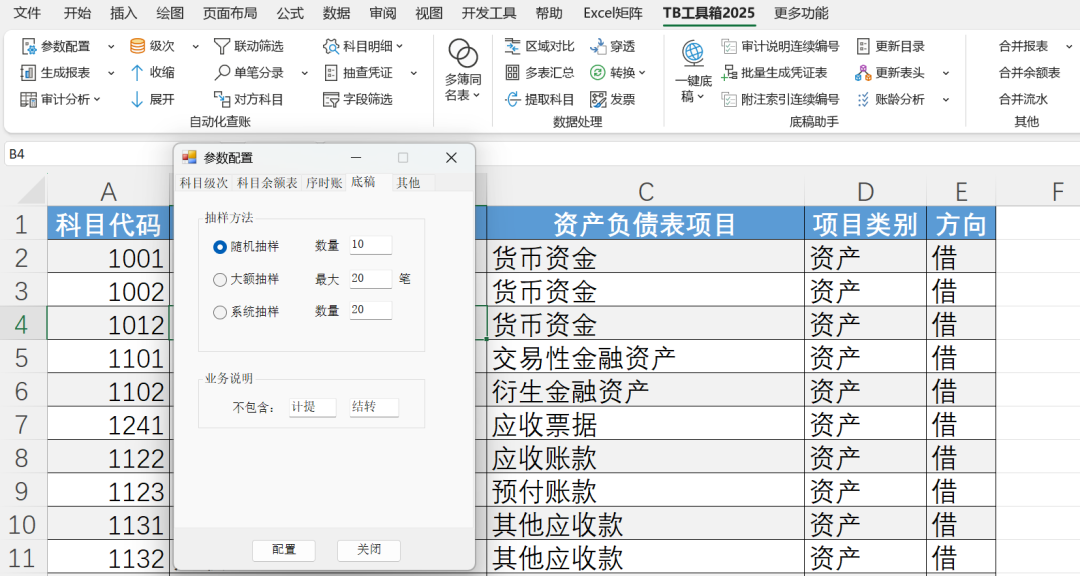
Task: Switch to the 公式 ribbon tab
Action: point(290,13)
